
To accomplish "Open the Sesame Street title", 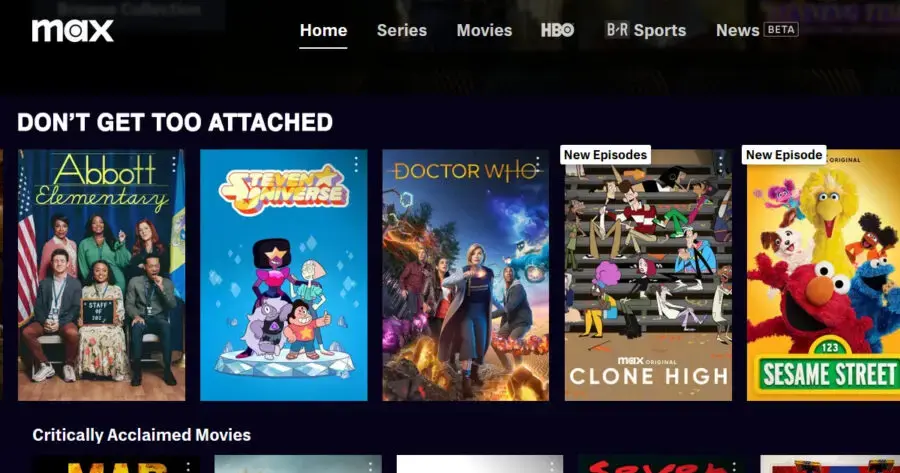I will coord(824,275).
